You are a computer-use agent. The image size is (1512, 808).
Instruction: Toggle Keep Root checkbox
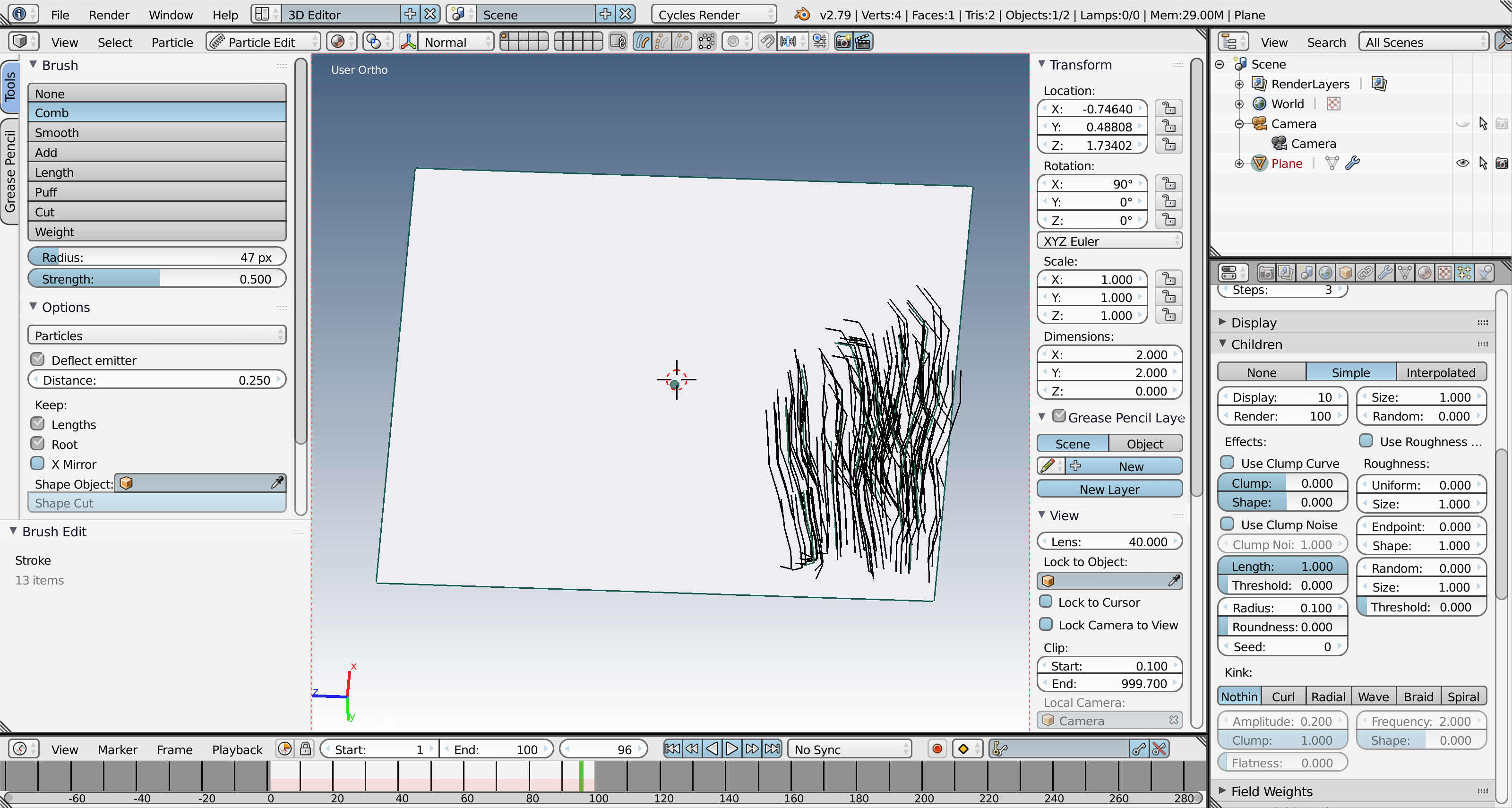(x=38, y=444)
